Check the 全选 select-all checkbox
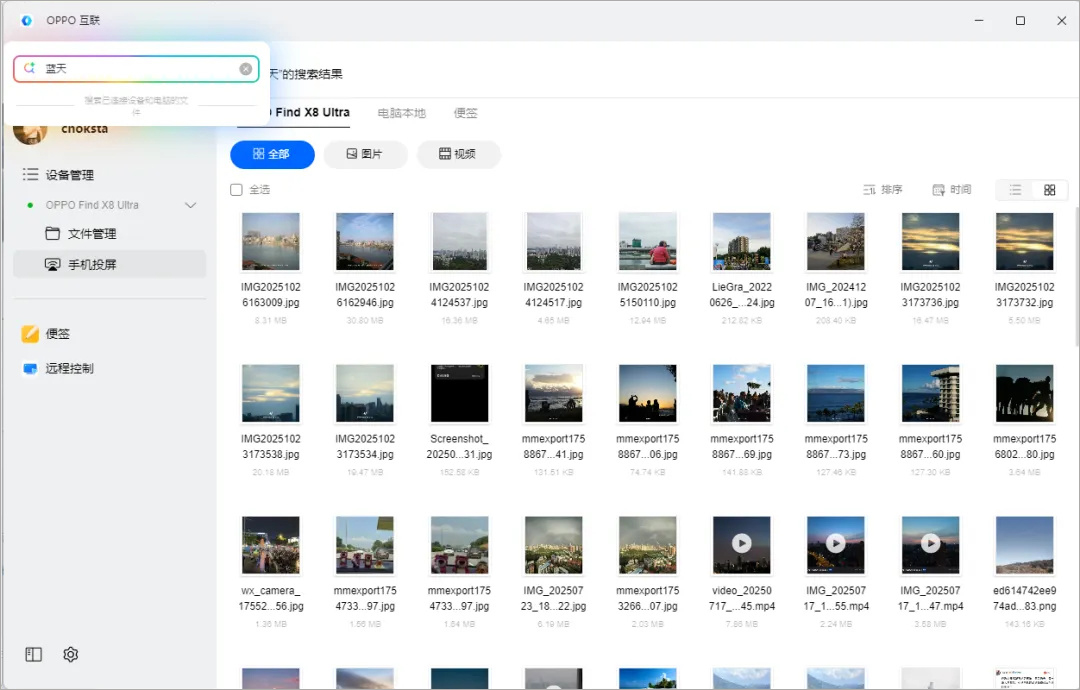This screenshot has height=690, width=1080. (x=237, y=190)
